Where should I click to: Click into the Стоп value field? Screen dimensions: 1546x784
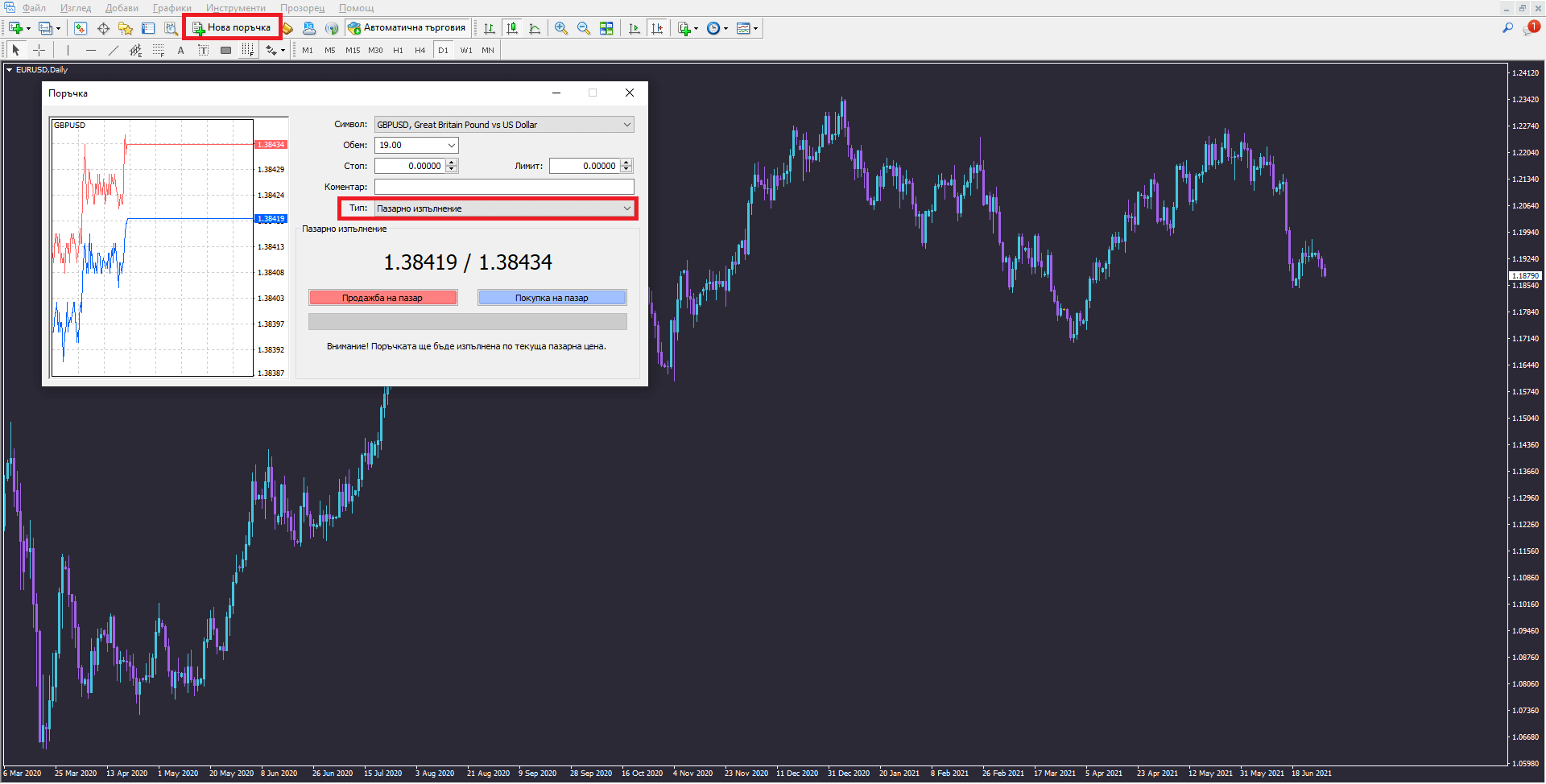click(x=410, y=166)
